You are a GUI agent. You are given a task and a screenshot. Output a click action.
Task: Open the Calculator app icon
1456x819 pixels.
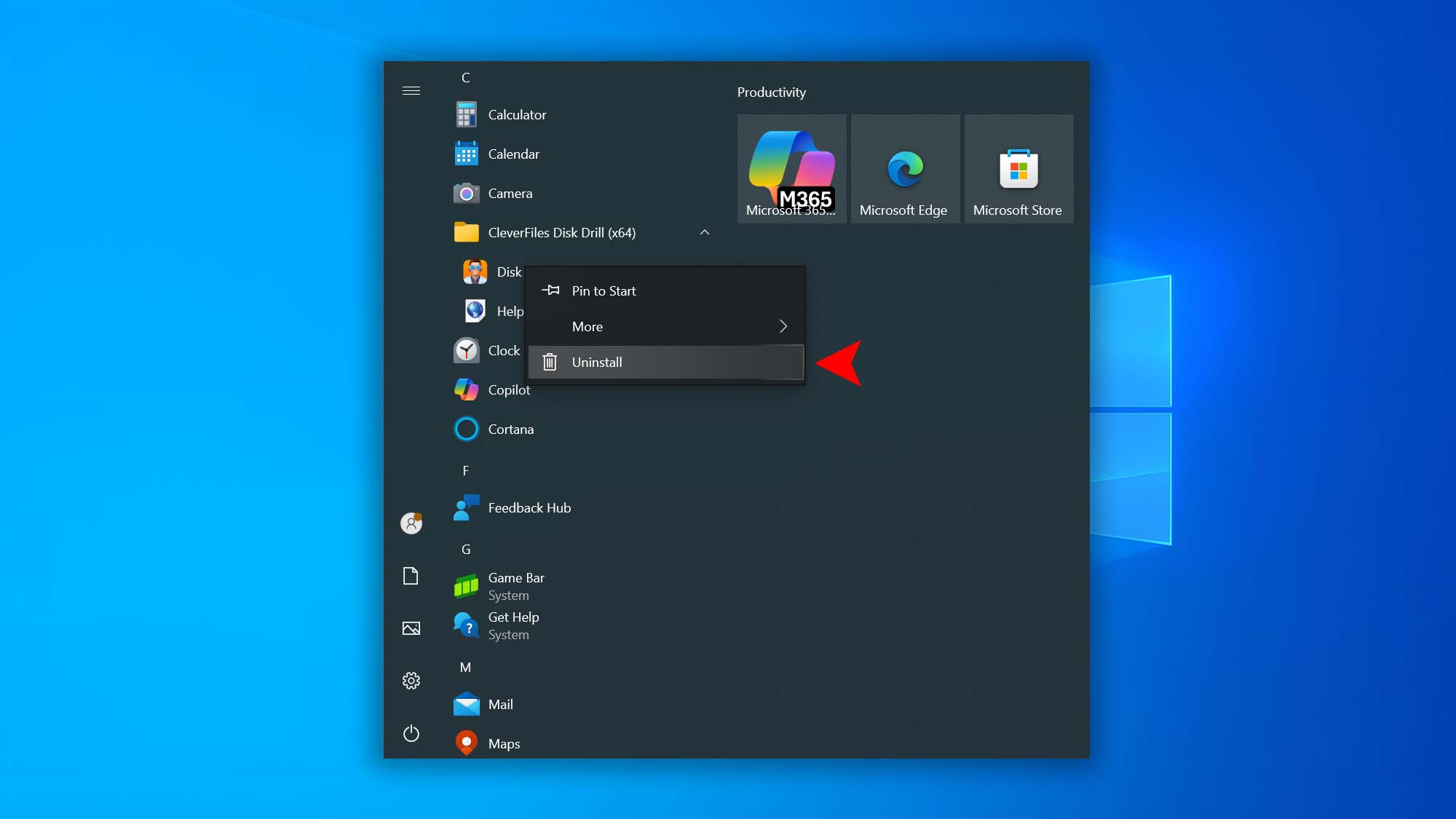point(466,114)
